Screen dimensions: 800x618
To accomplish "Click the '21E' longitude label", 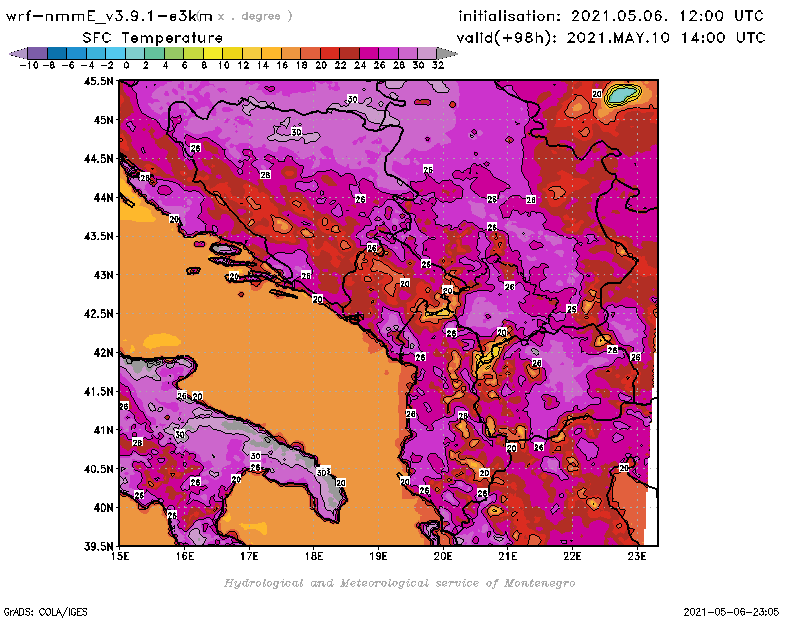I will click(x=508, y=556).
